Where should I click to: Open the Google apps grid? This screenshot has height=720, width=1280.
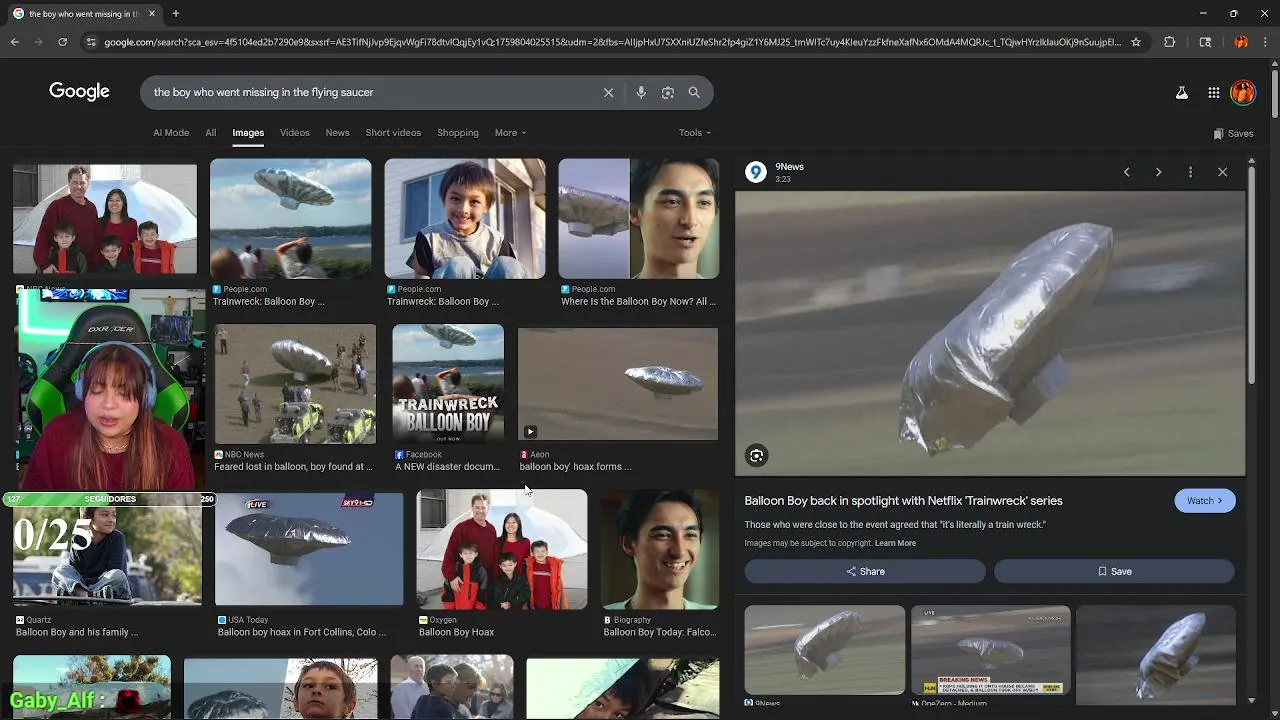[1213, 93]
